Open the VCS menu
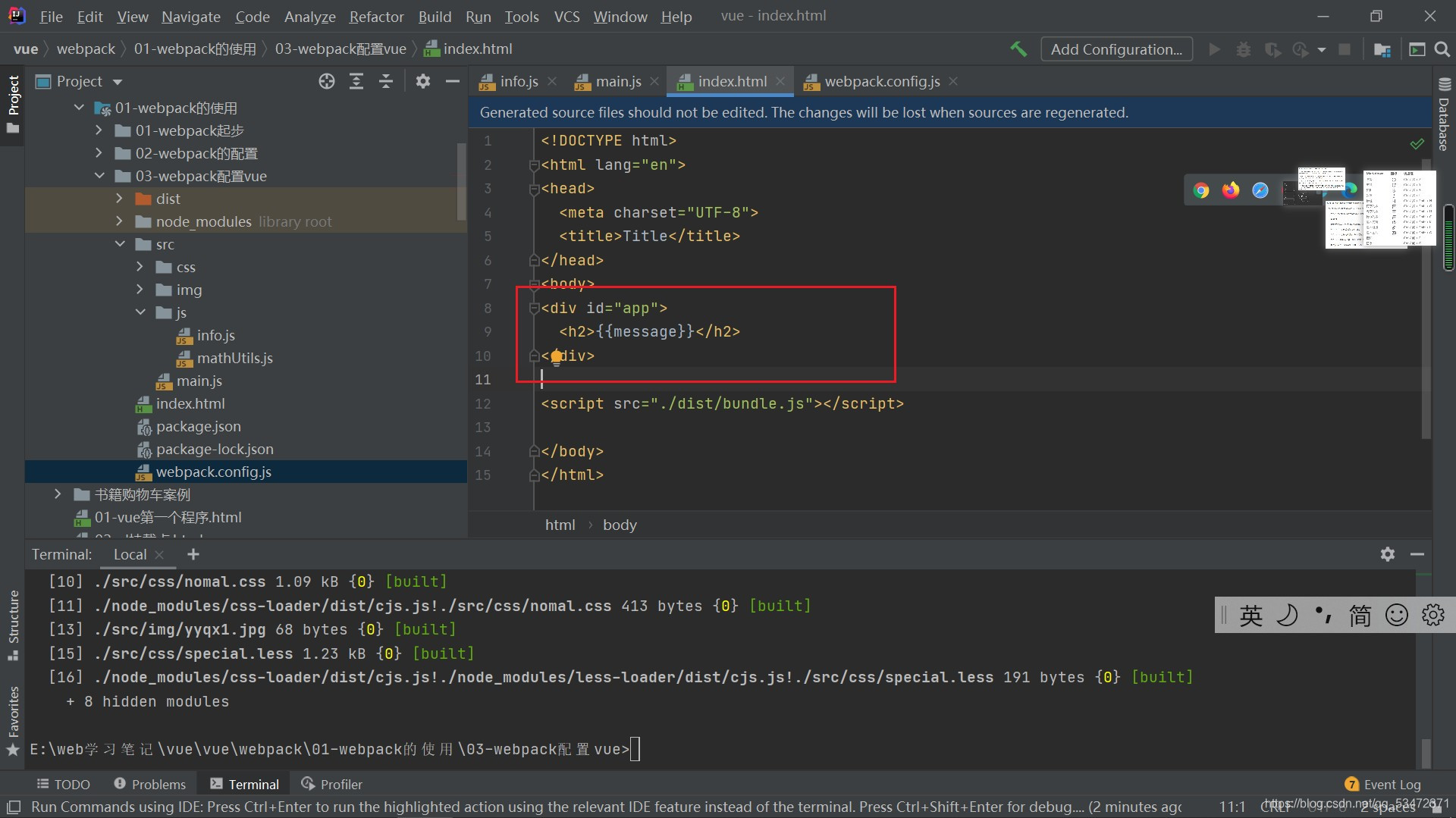This screenshot has width=1456, height=818. [x=566, y=16]
